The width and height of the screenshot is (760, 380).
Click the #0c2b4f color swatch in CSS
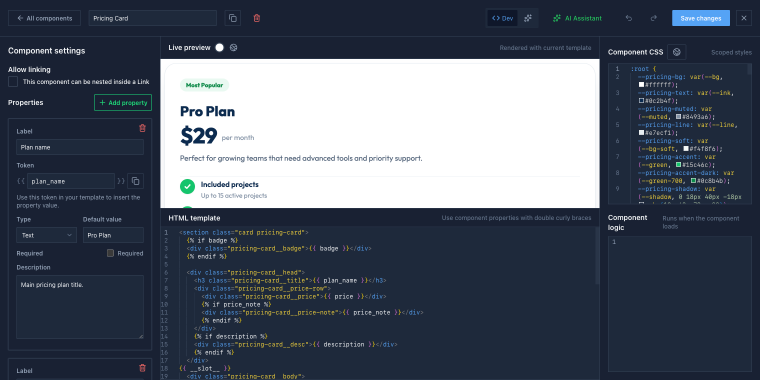pyautogui.click(x=641, y=100)
